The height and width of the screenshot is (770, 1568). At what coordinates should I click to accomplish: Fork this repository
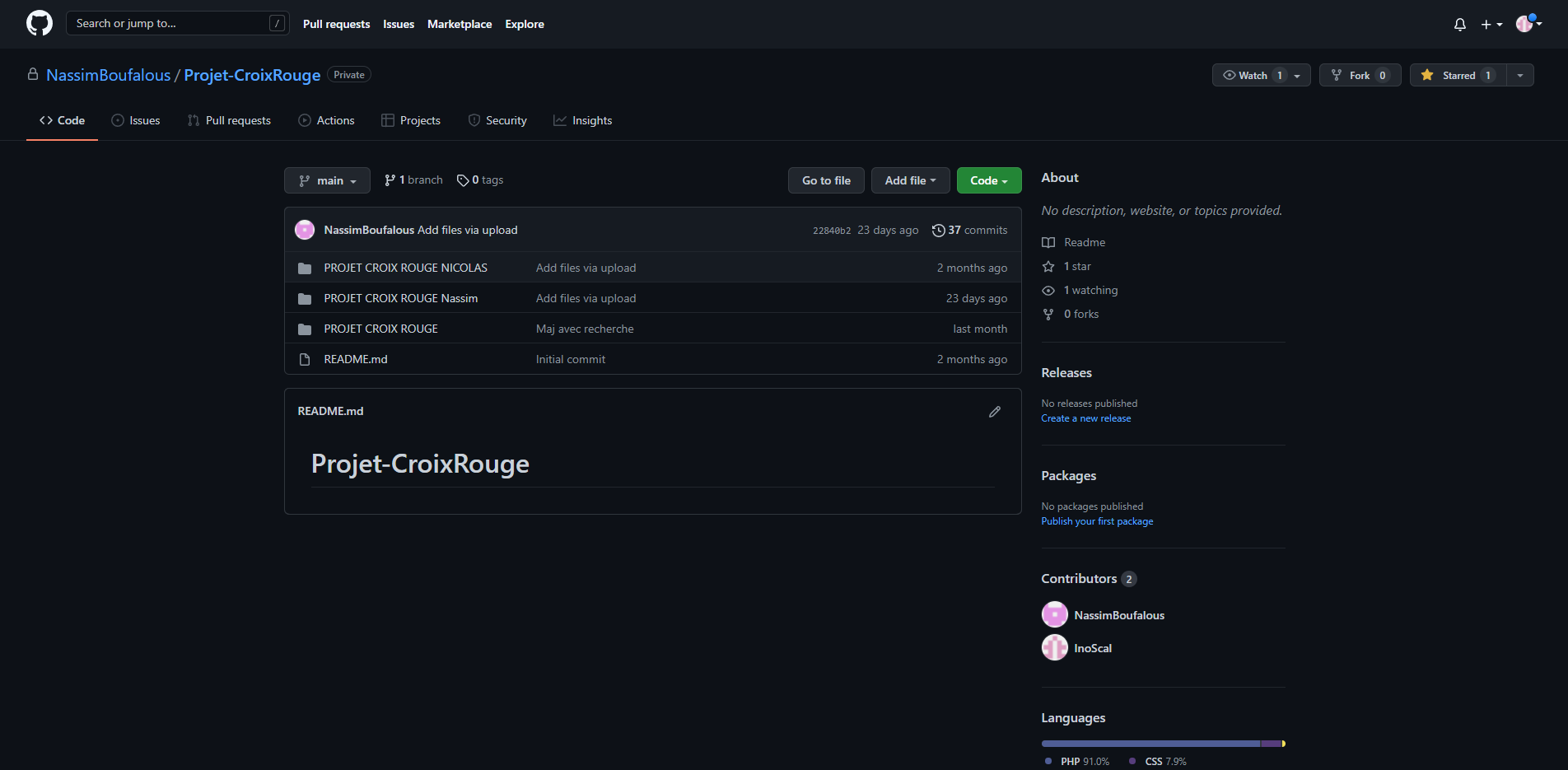click(x=1360, y=75)
